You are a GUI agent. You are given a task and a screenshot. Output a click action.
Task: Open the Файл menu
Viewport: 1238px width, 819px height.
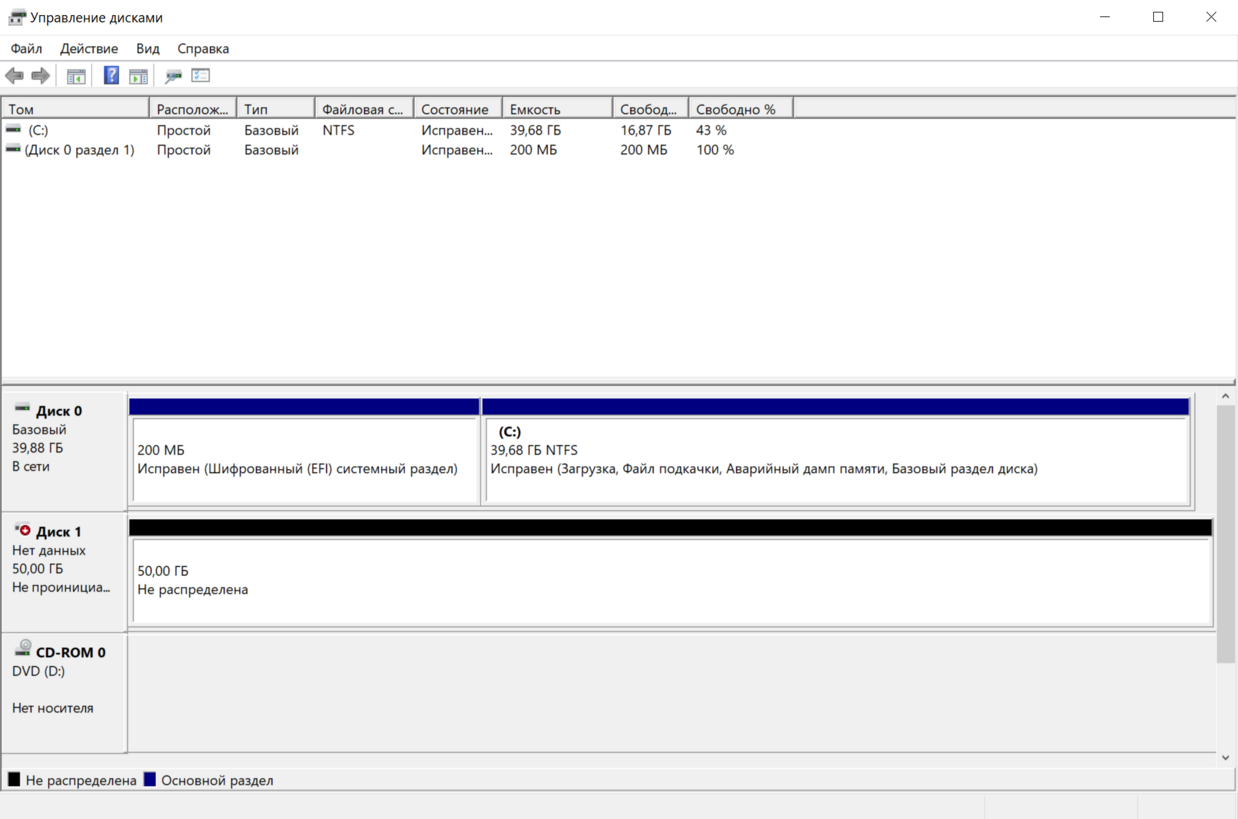[26, 48]
